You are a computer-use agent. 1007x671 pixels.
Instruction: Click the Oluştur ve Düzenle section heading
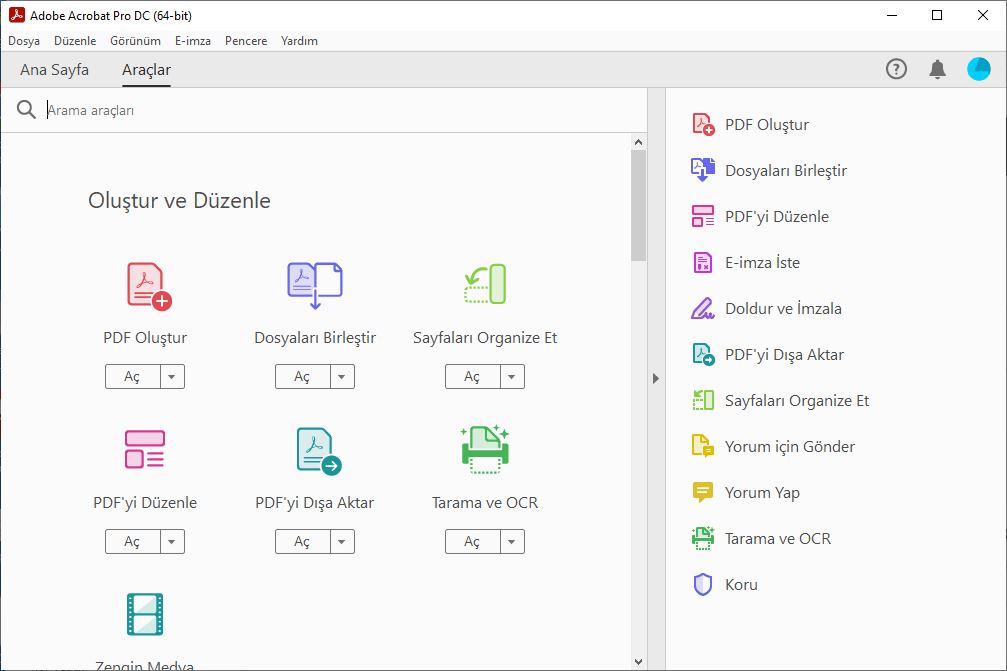click(179, 200)
